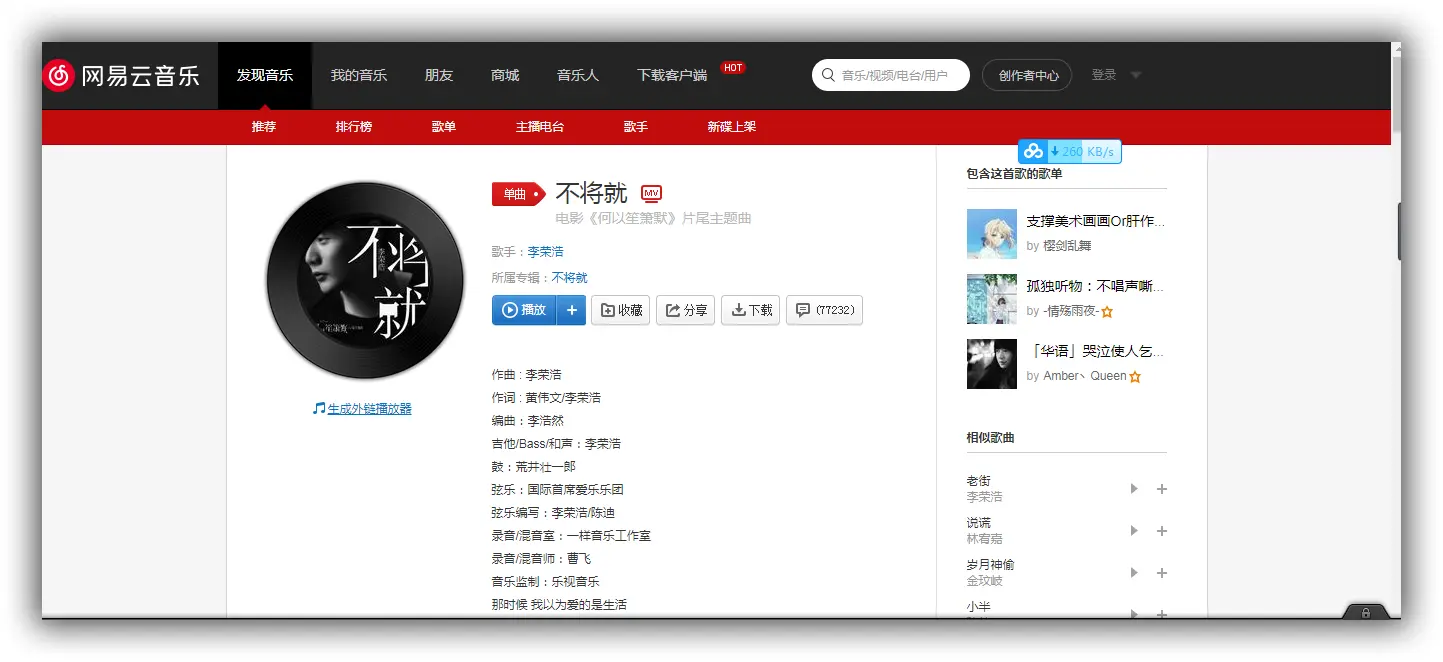Open similar song title 说谎
The height and width of the screenshot is (662, 1443).
pos(979,523)
